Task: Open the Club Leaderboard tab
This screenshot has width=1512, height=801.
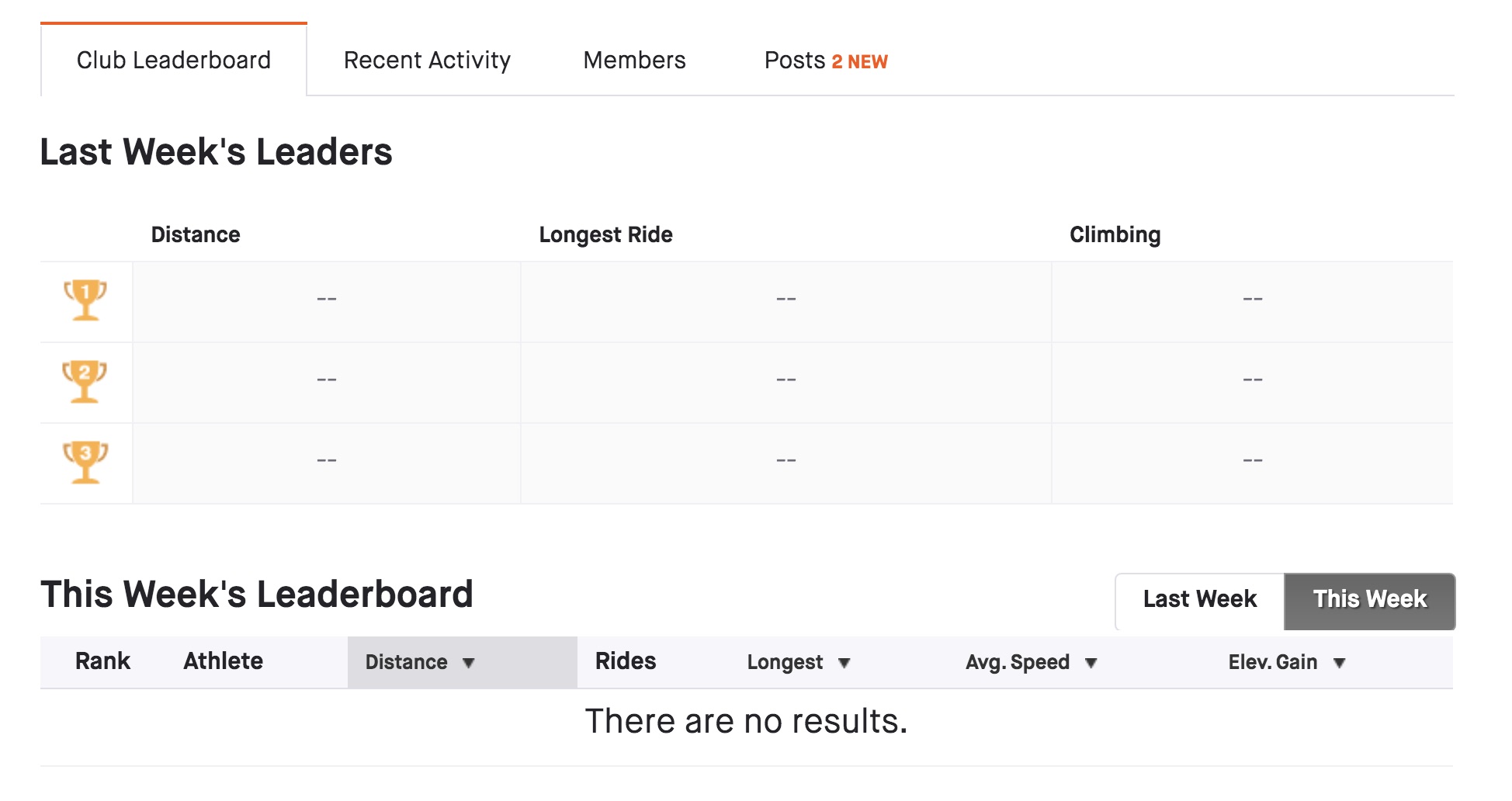Action: 174,61
